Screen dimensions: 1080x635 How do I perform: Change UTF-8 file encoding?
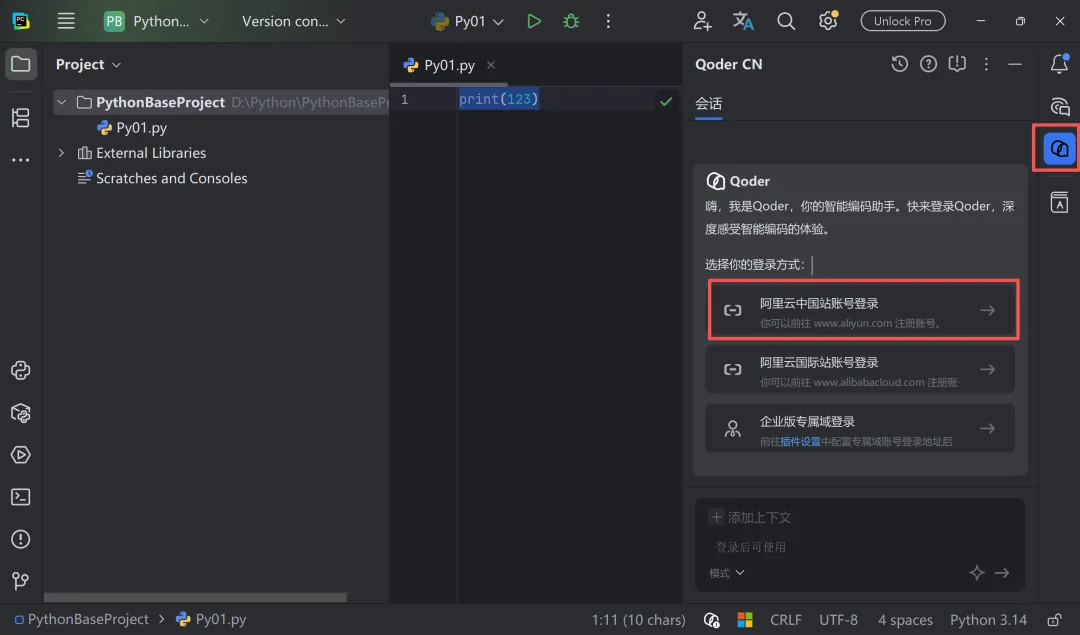pos(838,620)
